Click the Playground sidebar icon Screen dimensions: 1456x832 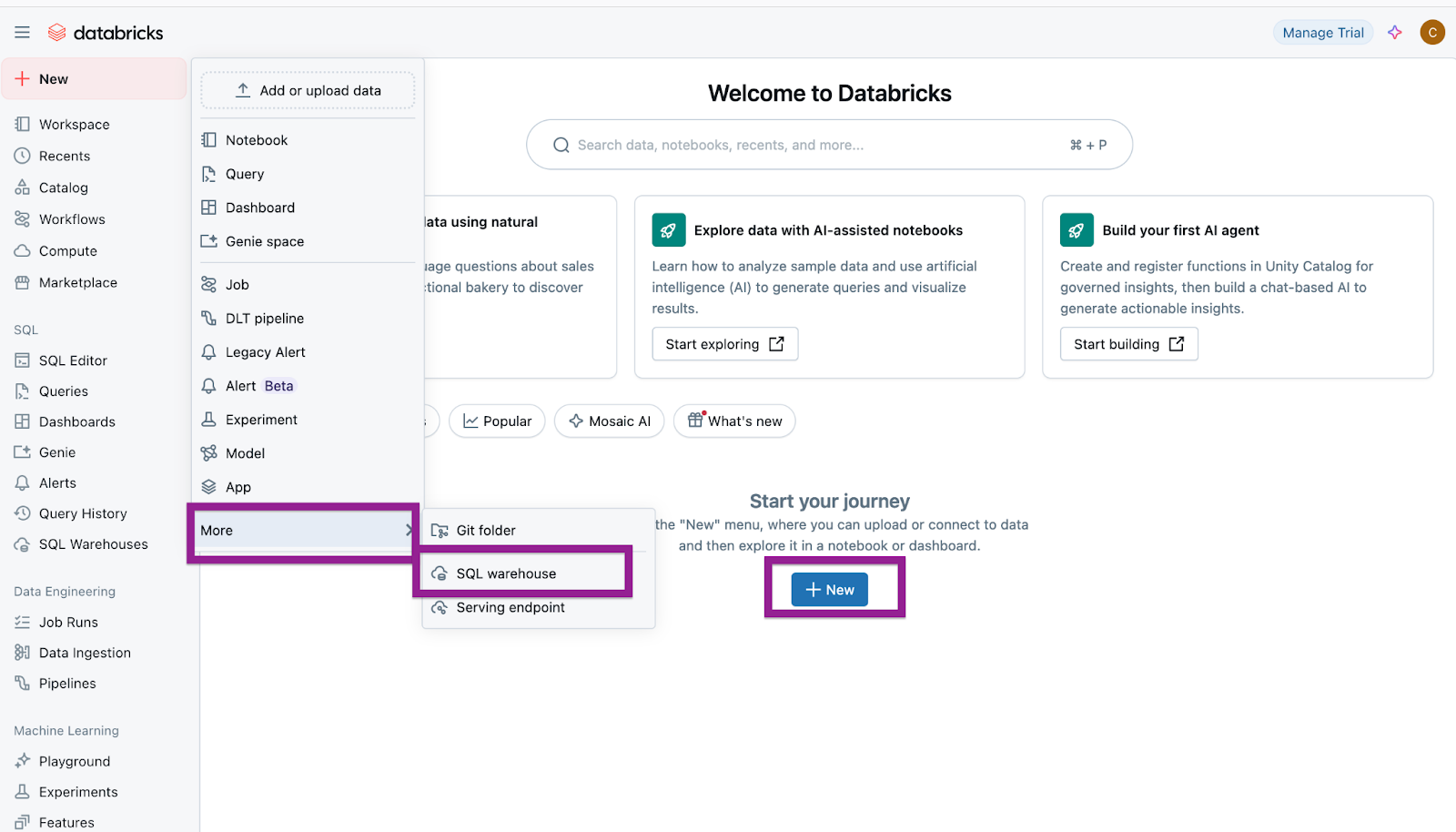(x=22, y=761)
